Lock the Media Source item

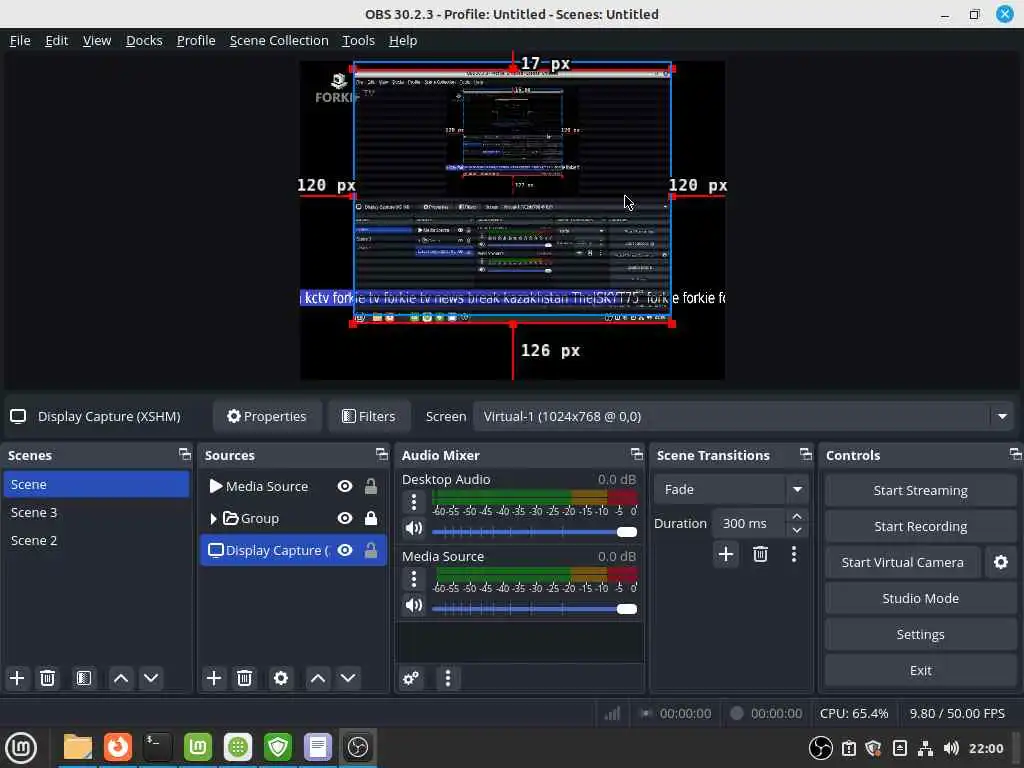(x=370, y=486)
